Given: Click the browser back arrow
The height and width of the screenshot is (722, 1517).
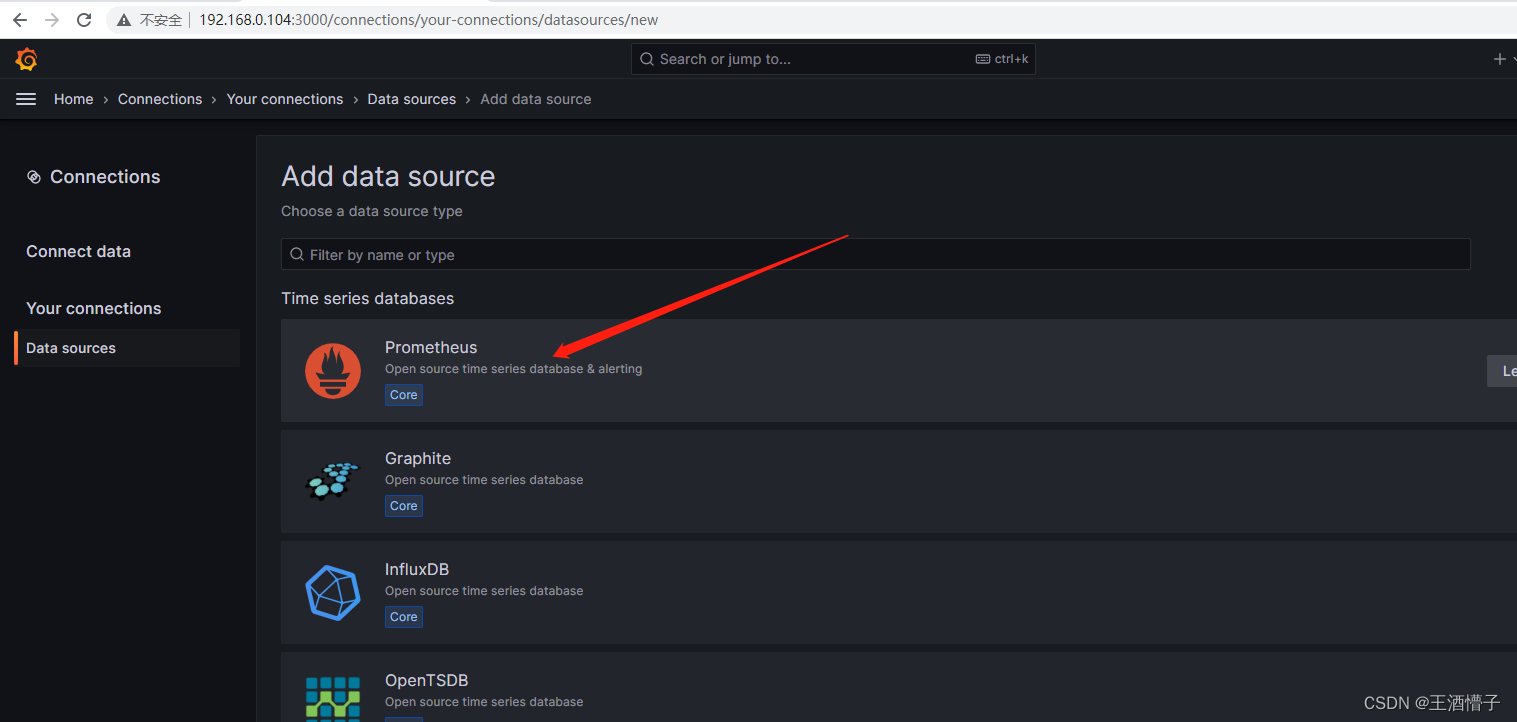Looking at the screenshot, I should [x=19, y=20].
